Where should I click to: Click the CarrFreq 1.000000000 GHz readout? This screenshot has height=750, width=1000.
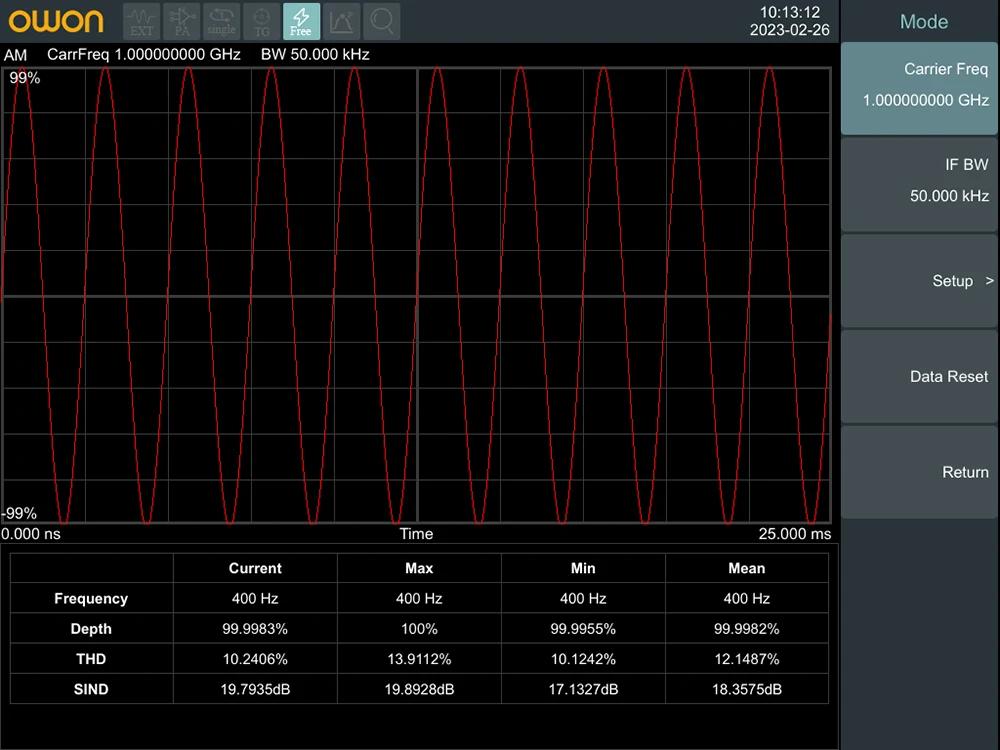[x=144, y=54]
